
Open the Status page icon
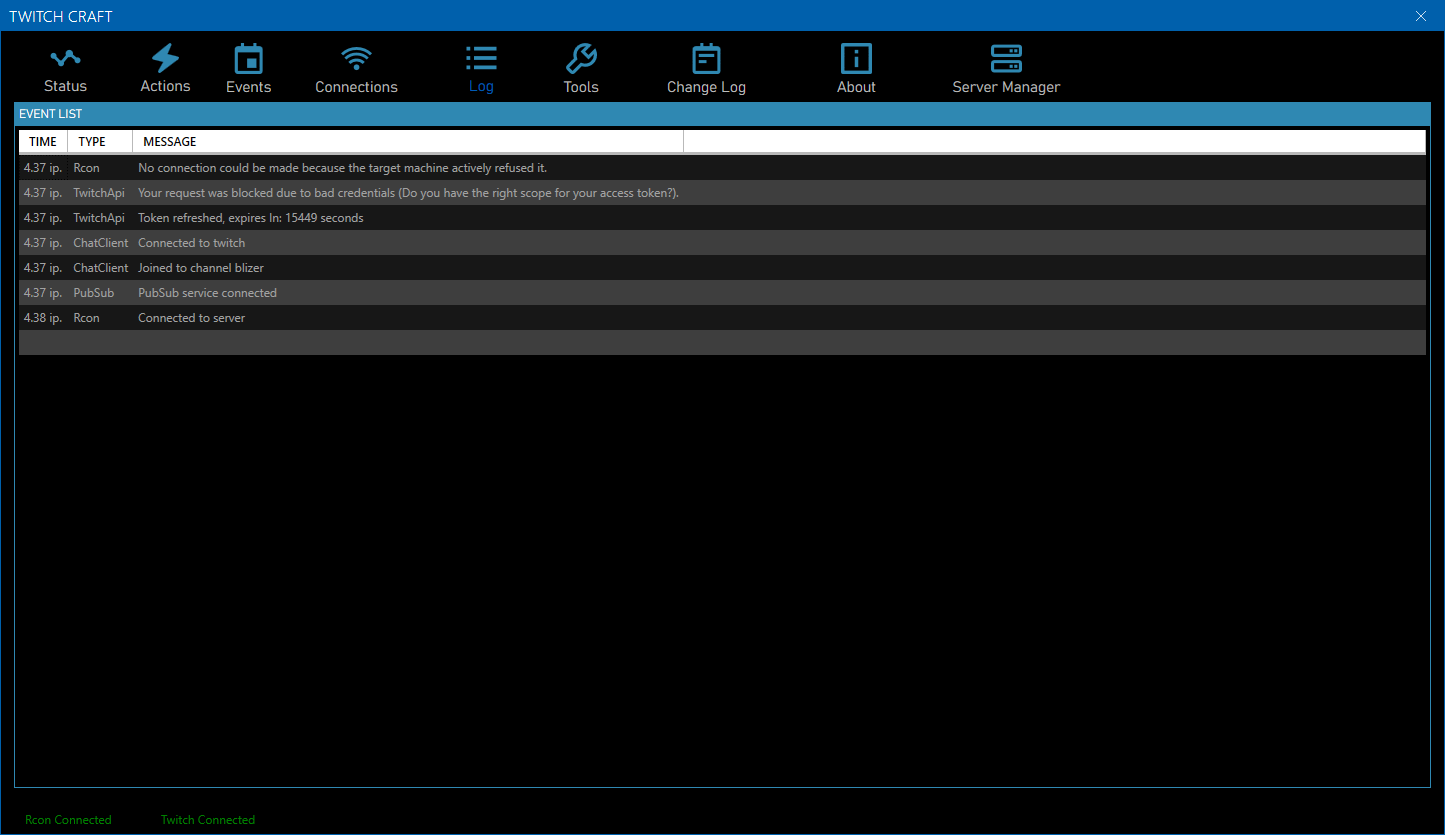[65, 59]
